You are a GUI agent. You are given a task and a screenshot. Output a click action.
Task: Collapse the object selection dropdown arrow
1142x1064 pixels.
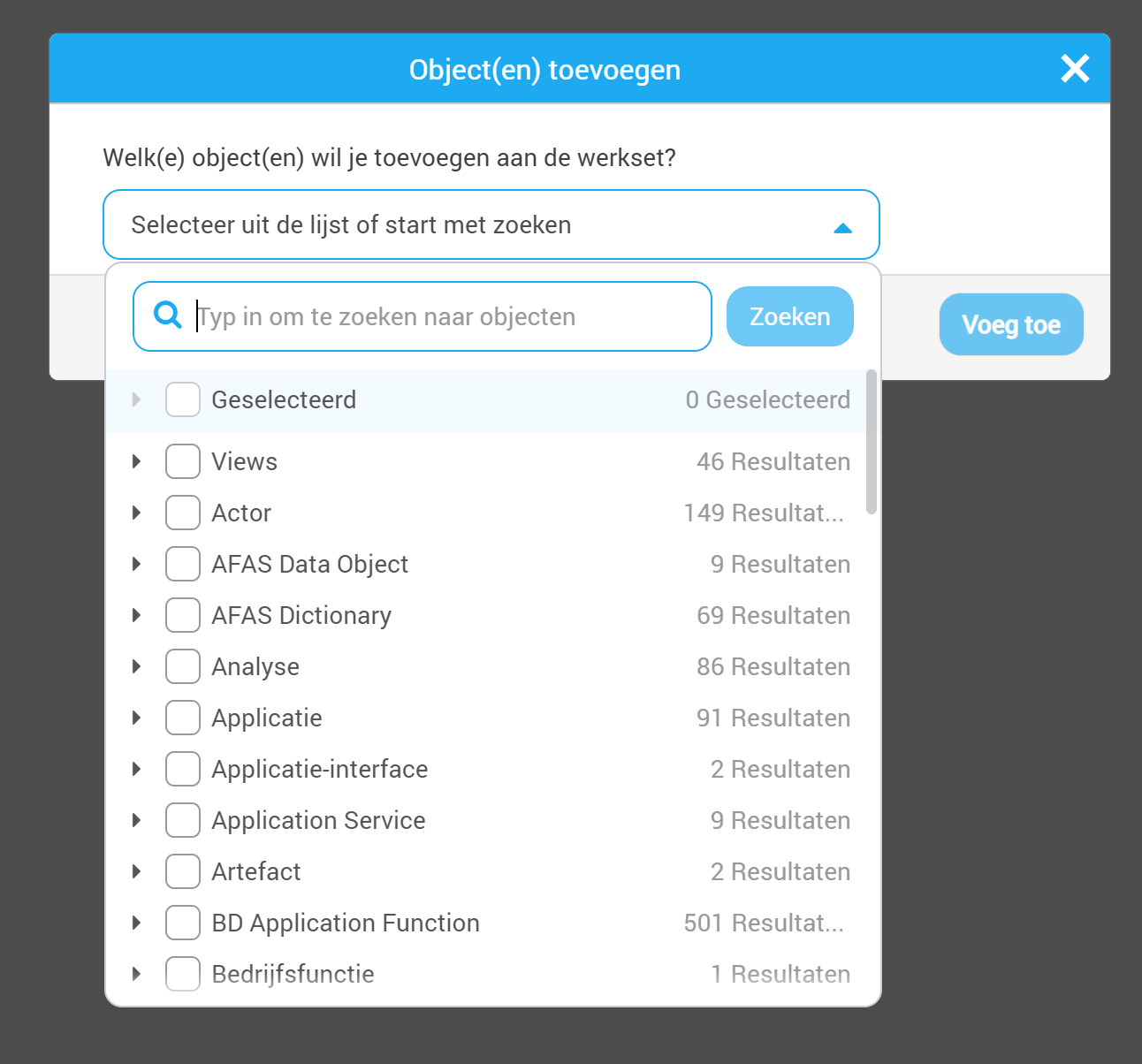pos(842,228)
